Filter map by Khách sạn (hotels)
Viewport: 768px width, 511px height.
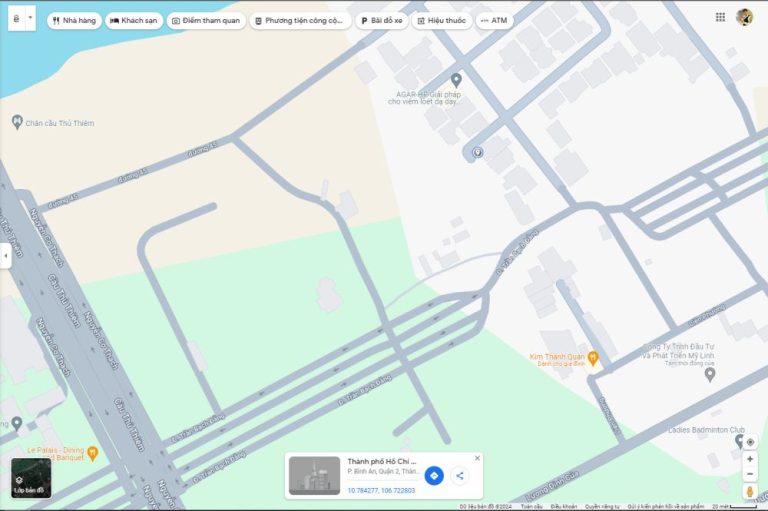coord(134,21)
